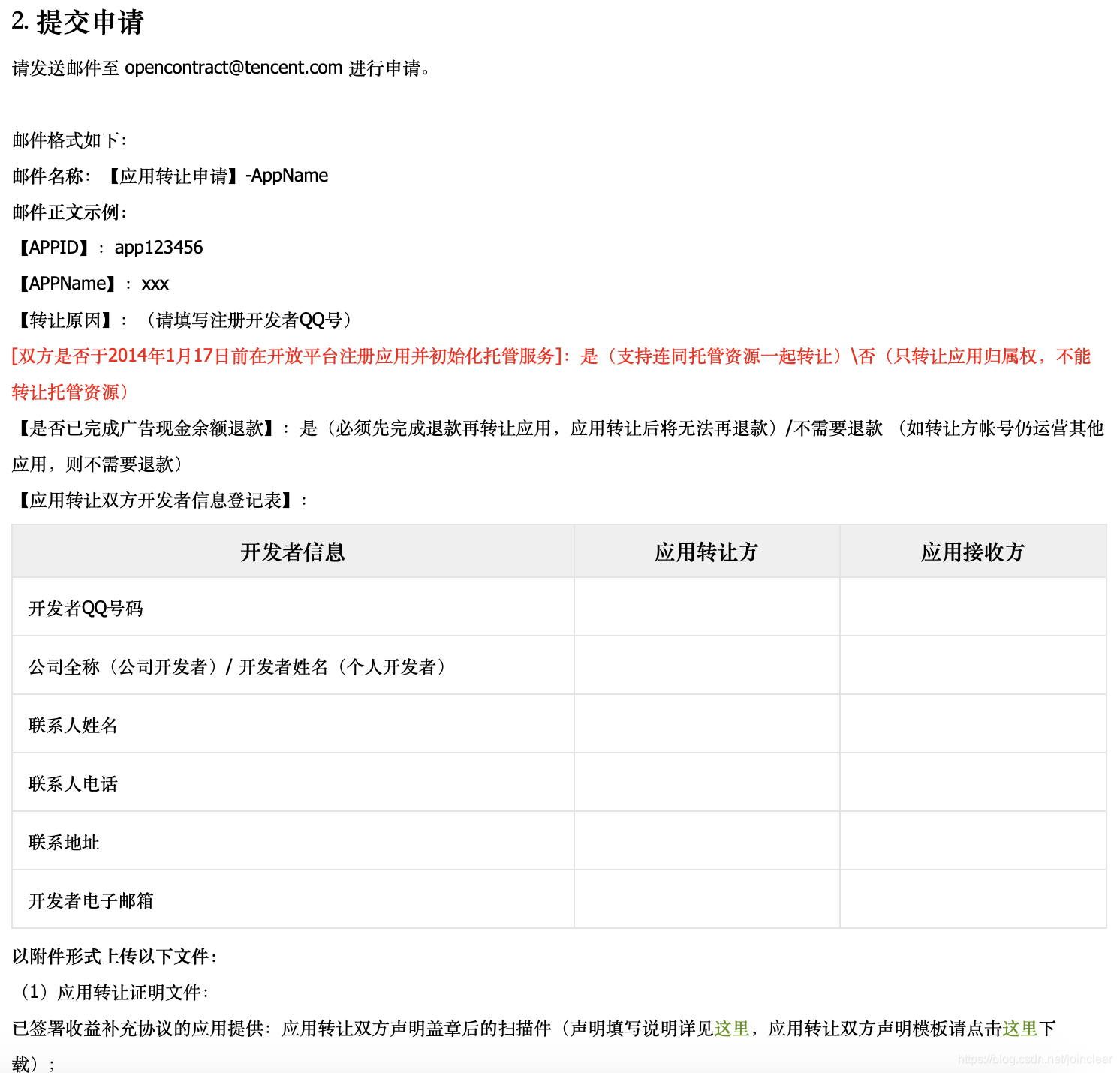Click the 联系人姓名 row label
The width and height of the screenshot is (1120, 1073).
tap(73, 725)
